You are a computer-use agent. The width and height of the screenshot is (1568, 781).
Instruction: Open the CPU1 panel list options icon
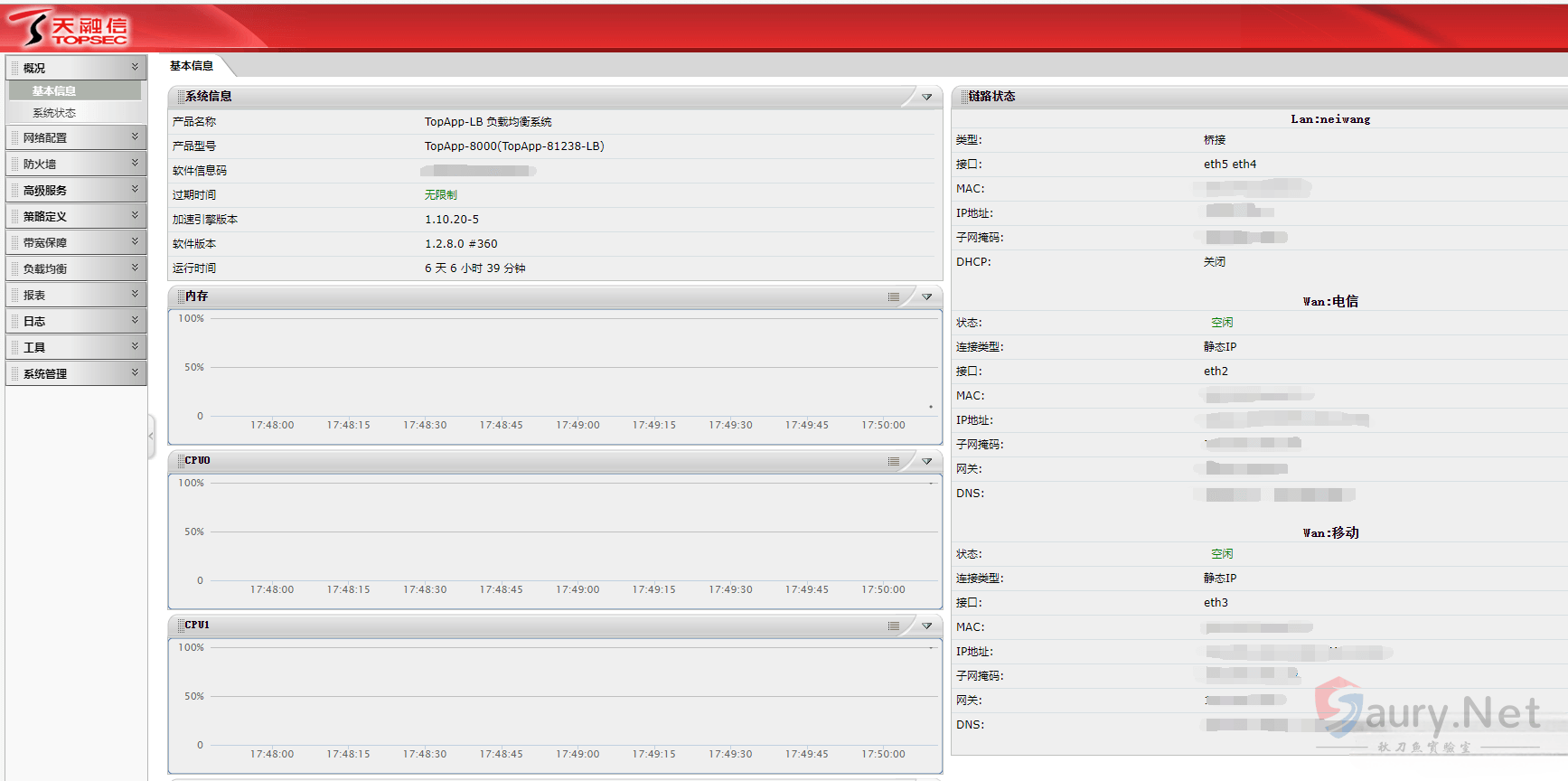click(893, 626)
